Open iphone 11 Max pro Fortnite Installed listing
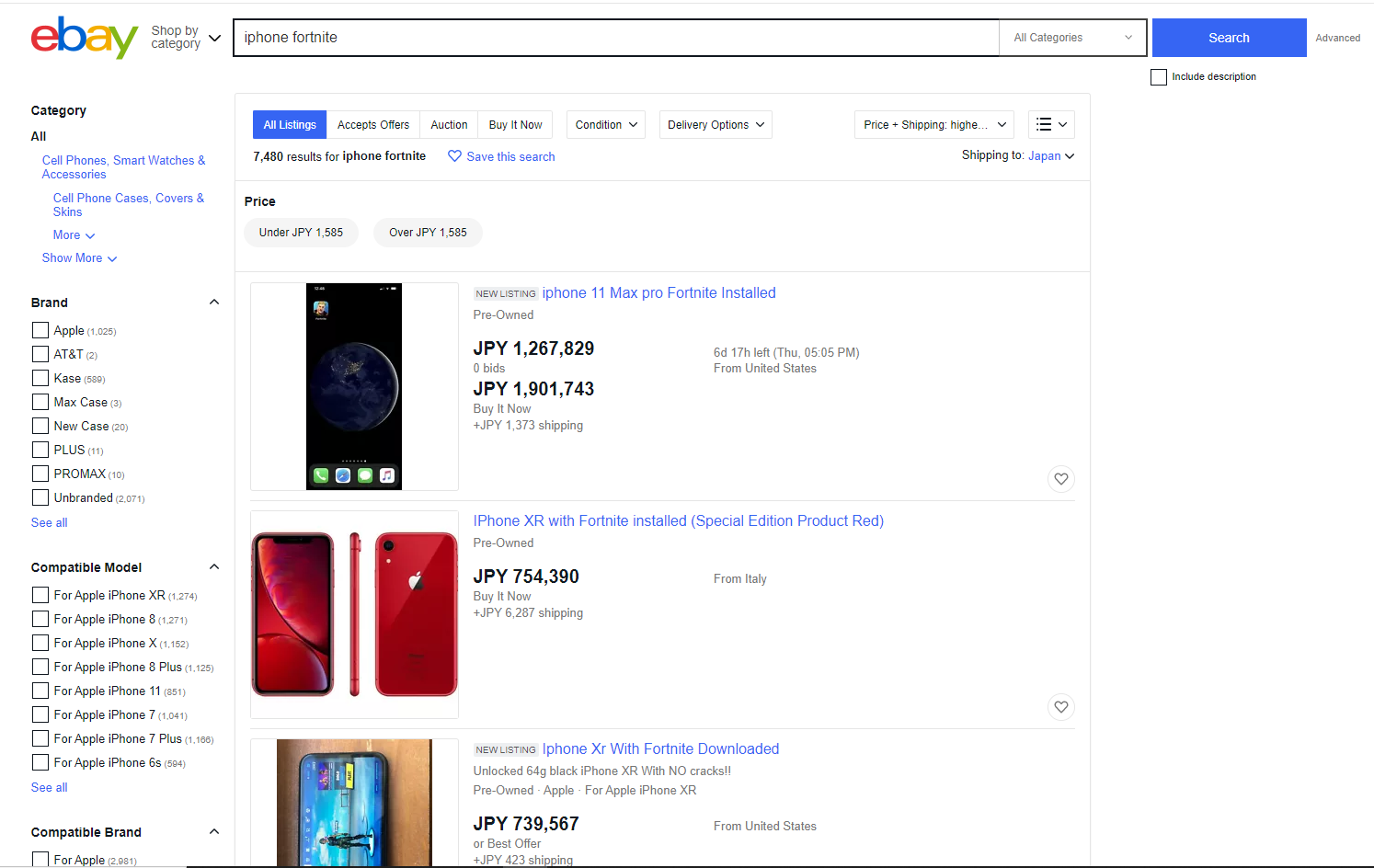 point(658,292)
